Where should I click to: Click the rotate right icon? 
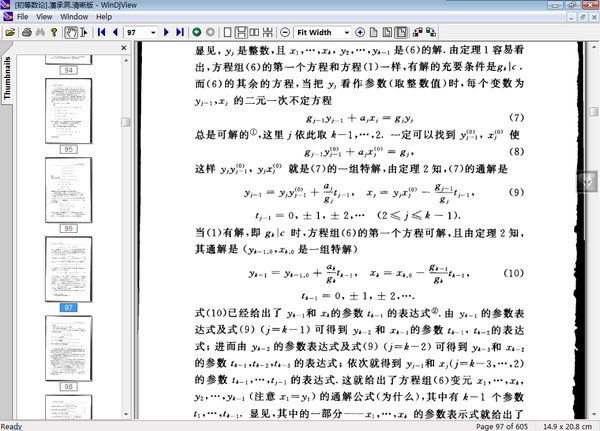pos(431,33)
